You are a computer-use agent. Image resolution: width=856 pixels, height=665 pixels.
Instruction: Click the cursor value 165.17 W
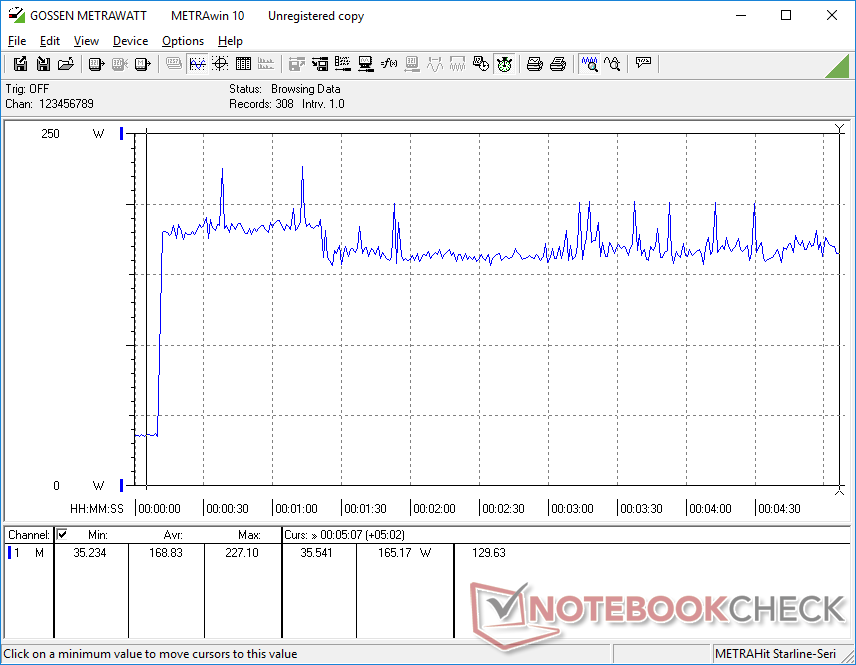pos(405,553)
